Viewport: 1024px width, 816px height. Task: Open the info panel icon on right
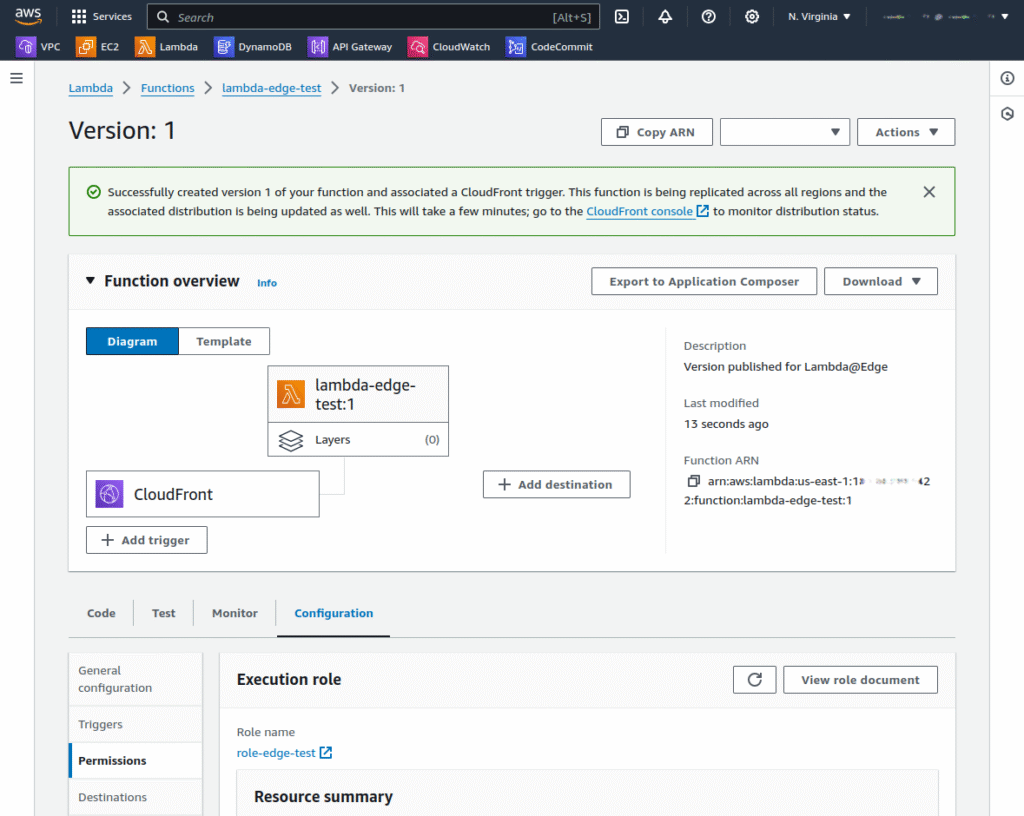click(1007, 78)
